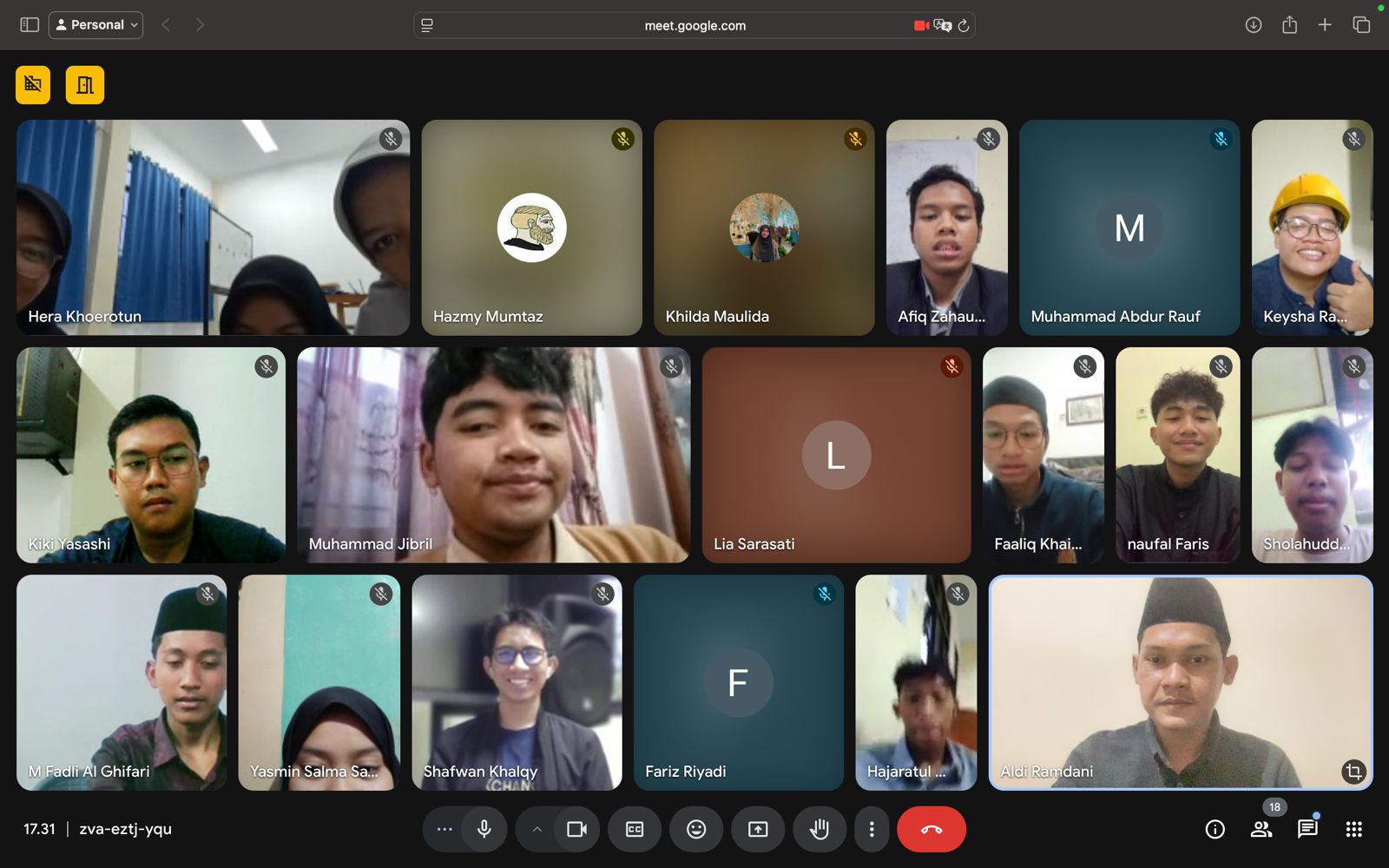Turn on your camera
Screen dimensions: 1389x868
[x=576, y=829]
